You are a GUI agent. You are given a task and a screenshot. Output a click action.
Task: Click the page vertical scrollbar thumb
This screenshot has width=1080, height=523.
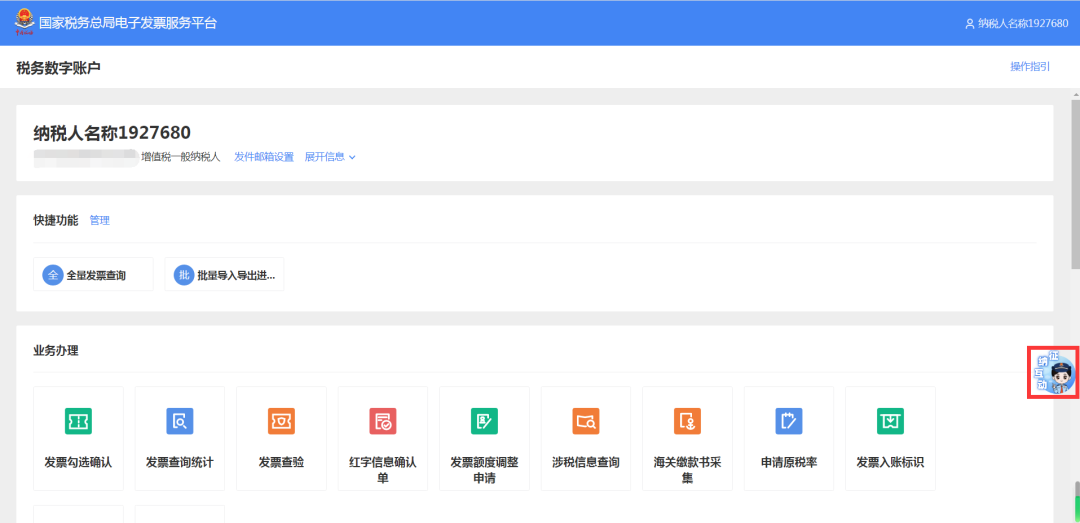(1075, 184)
